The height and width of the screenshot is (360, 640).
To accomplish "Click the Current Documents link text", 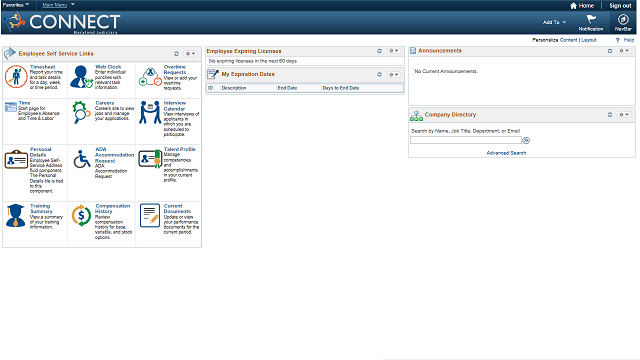I will (x=177, y=209).
